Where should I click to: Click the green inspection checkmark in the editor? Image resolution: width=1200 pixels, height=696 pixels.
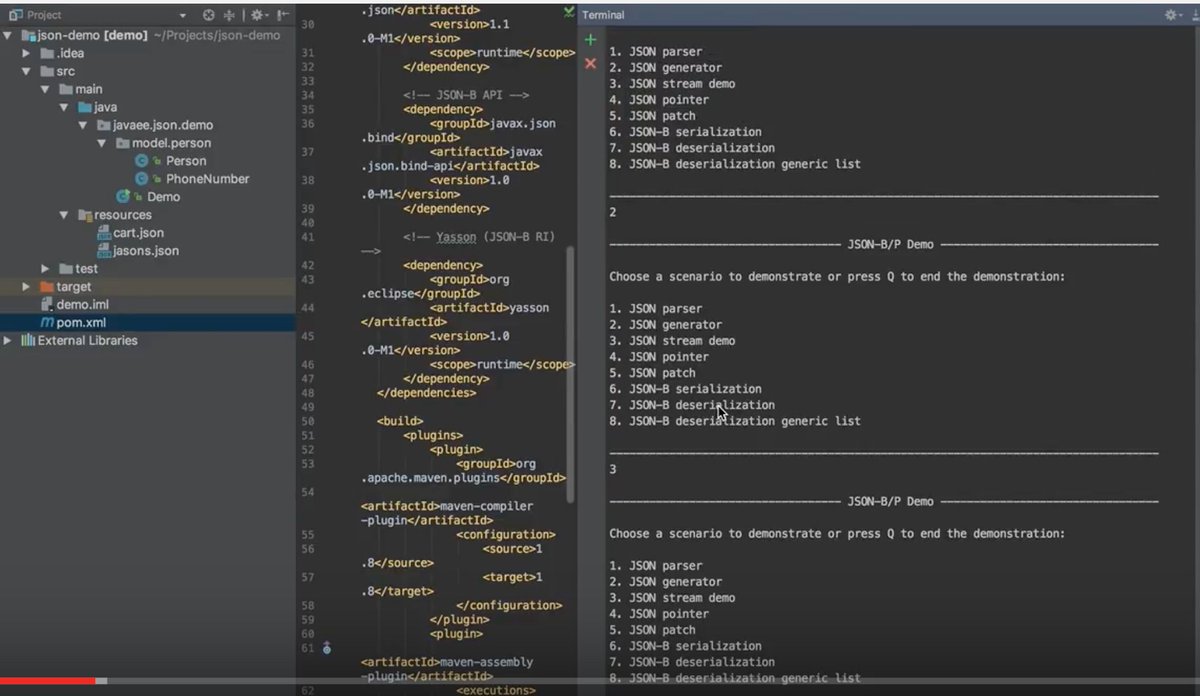pos(569,13)
